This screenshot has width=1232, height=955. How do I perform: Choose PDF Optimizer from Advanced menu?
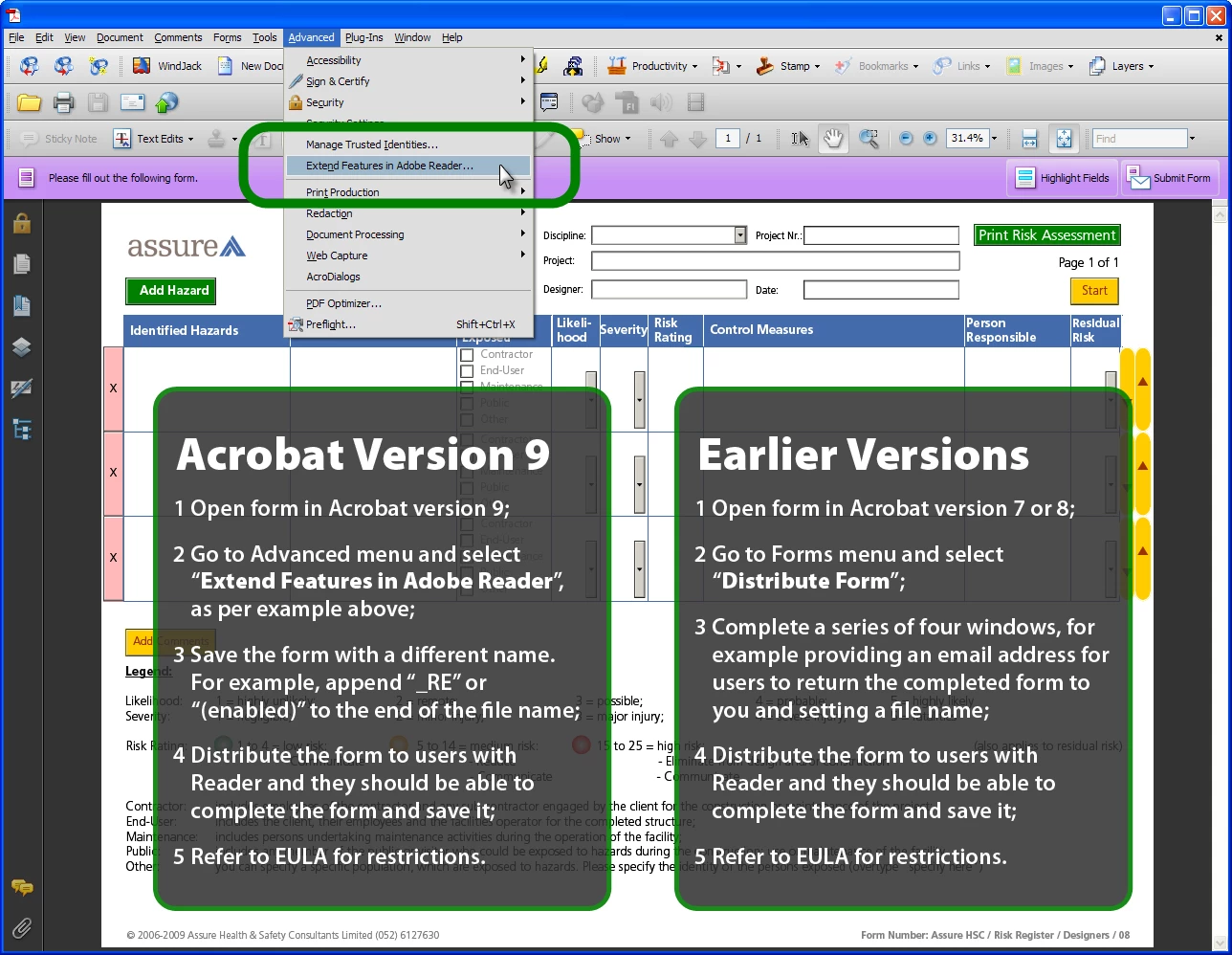[x=408, y=303]
